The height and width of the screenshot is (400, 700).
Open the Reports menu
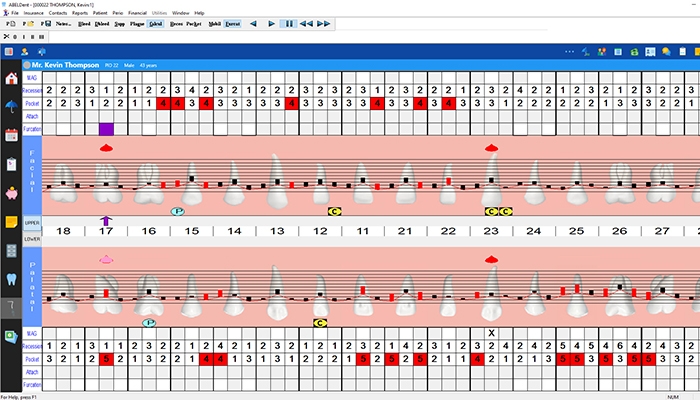tap(80, 13)
